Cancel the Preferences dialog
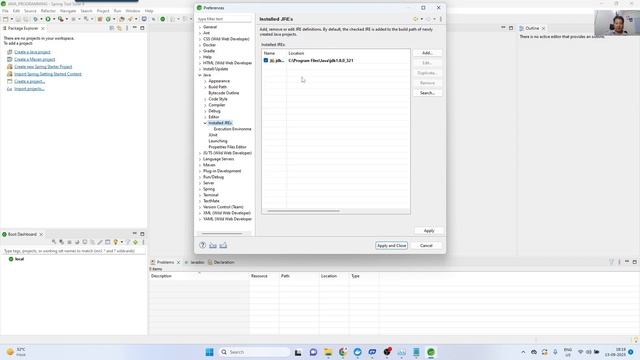Image resolution: width=640 pixels, height=360 pixels. tap(426, 245)
